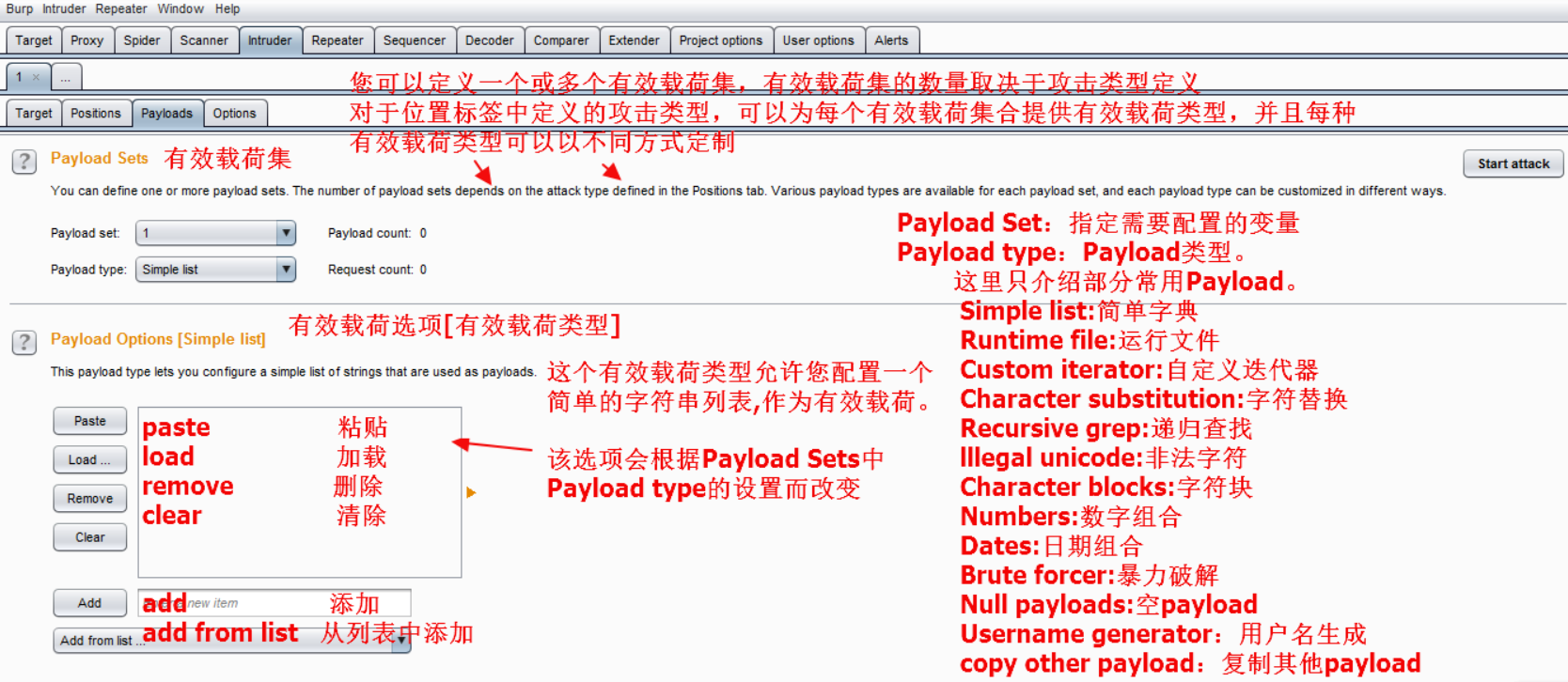Open help for Payload Options section
Image resolution: width=1568 pixels, height=682 pixels.
tap(24, 342)
